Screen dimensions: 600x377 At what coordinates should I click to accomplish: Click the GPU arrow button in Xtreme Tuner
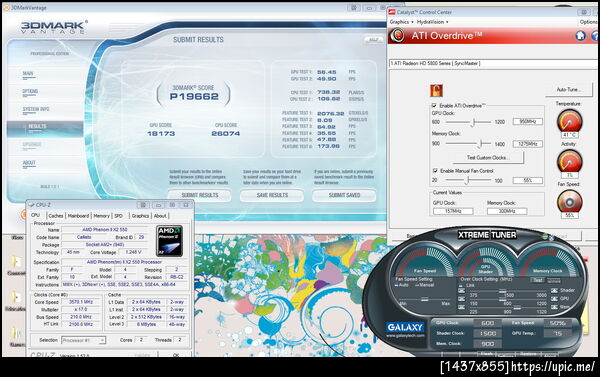click(x=554, y=299)
